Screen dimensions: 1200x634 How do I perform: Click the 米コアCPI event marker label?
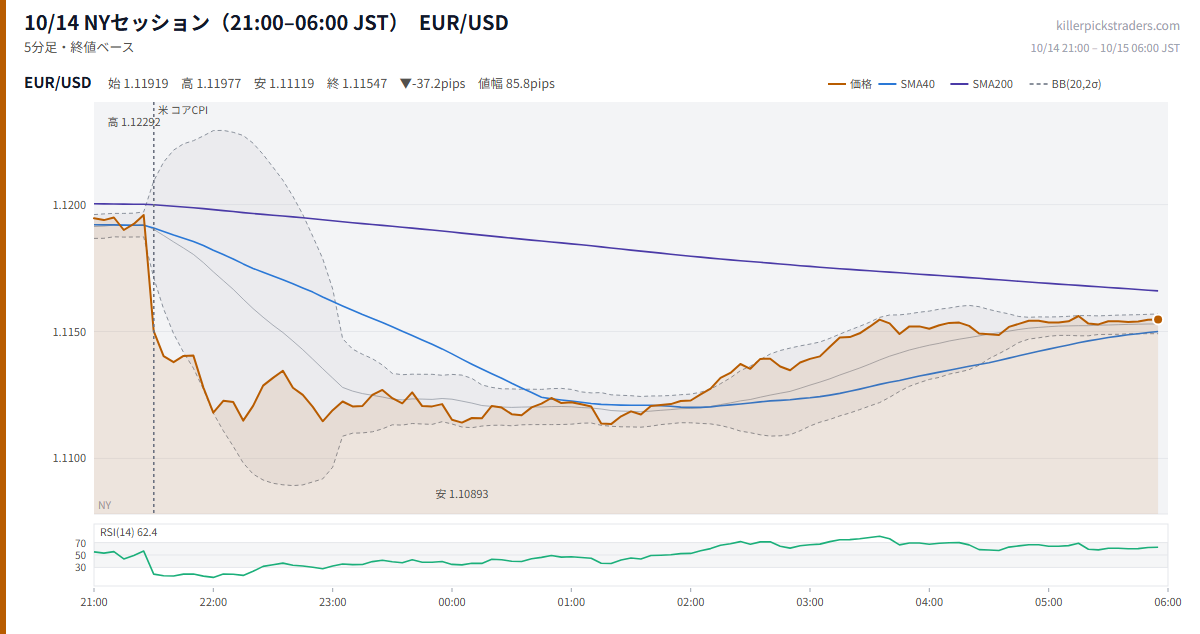pos(183,110)
